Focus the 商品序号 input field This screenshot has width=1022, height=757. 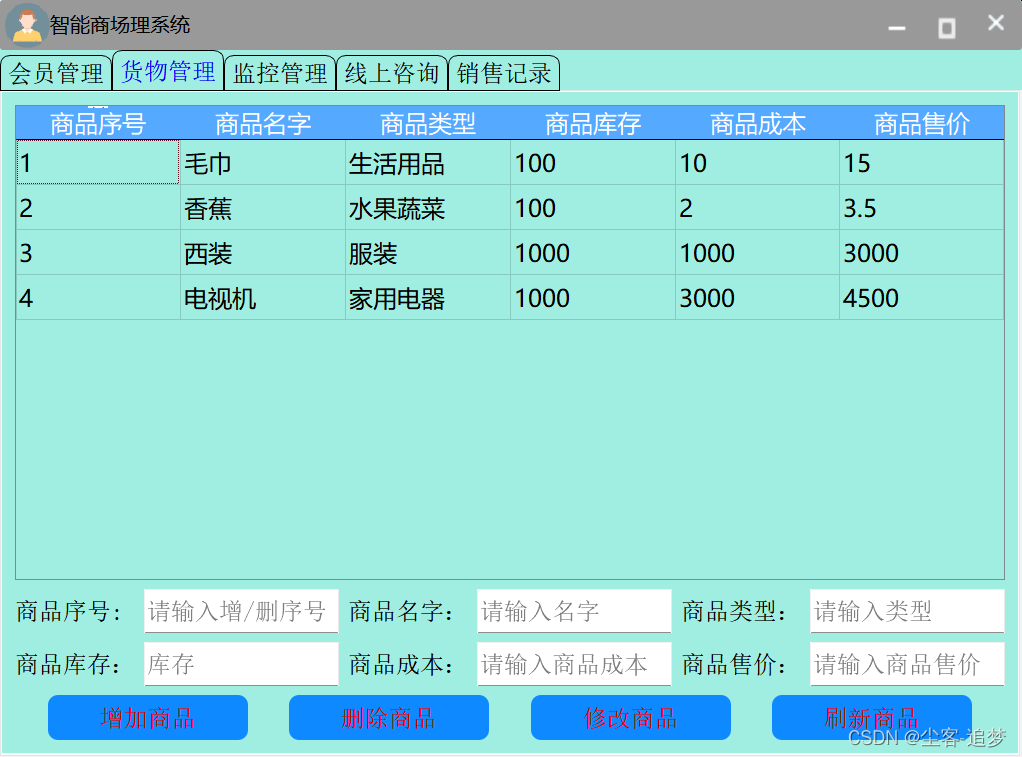[x=241, y=611]
